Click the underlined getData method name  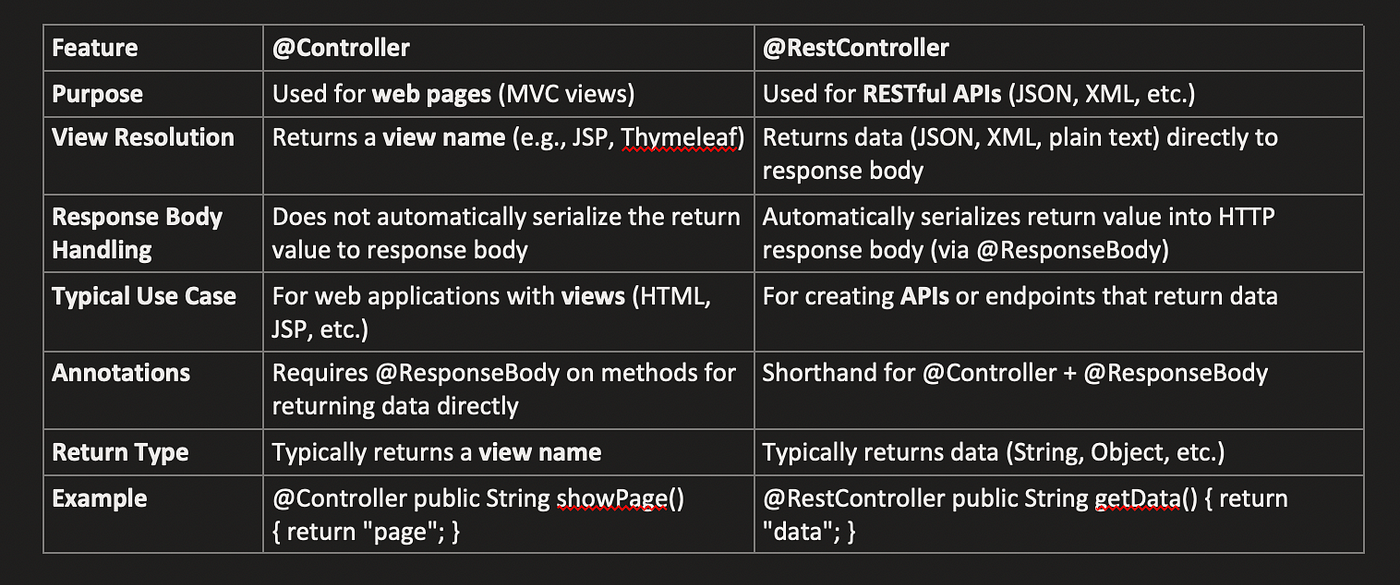point(1137,498)
